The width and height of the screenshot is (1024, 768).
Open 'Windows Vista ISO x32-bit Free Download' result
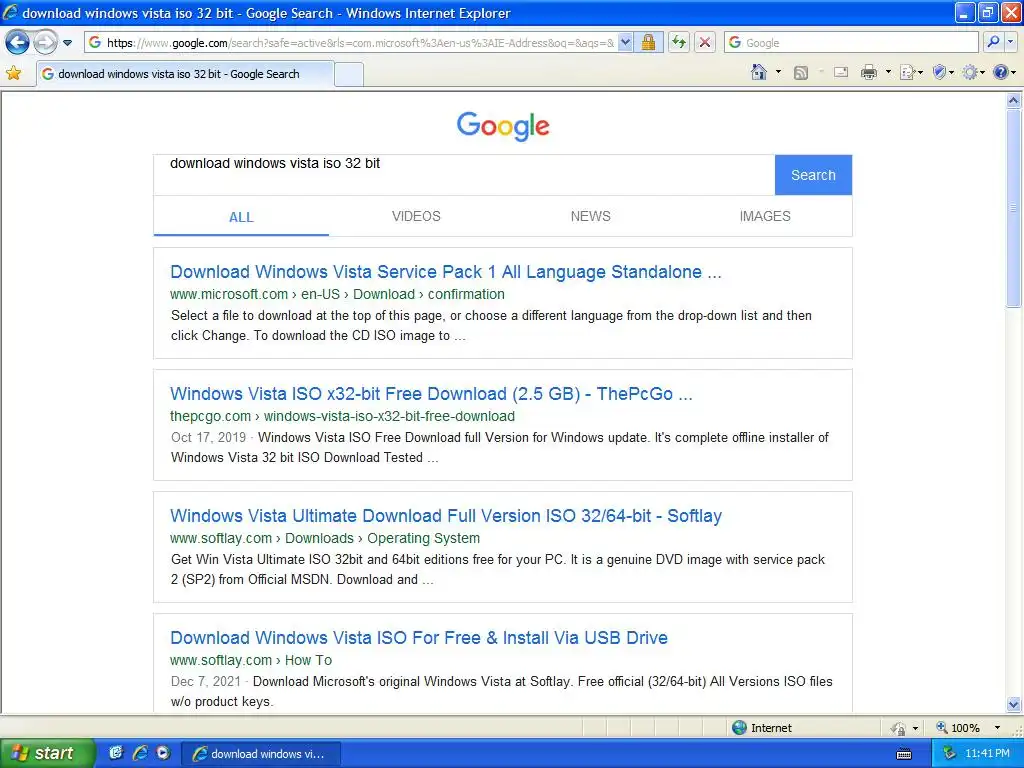point(431,394)
